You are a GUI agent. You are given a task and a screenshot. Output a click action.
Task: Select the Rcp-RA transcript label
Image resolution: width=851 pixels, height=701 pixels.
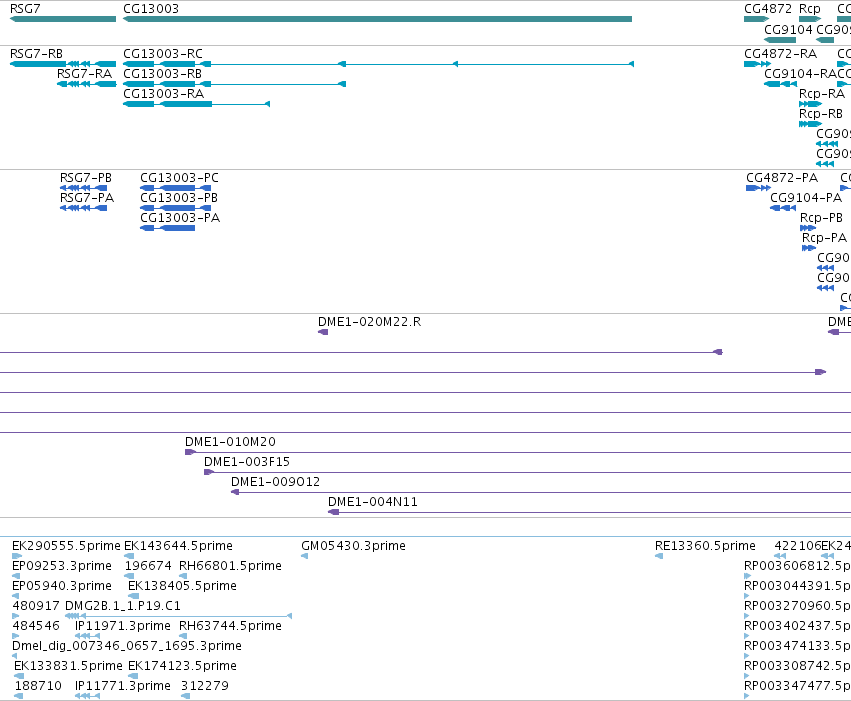tap(822, 94)
